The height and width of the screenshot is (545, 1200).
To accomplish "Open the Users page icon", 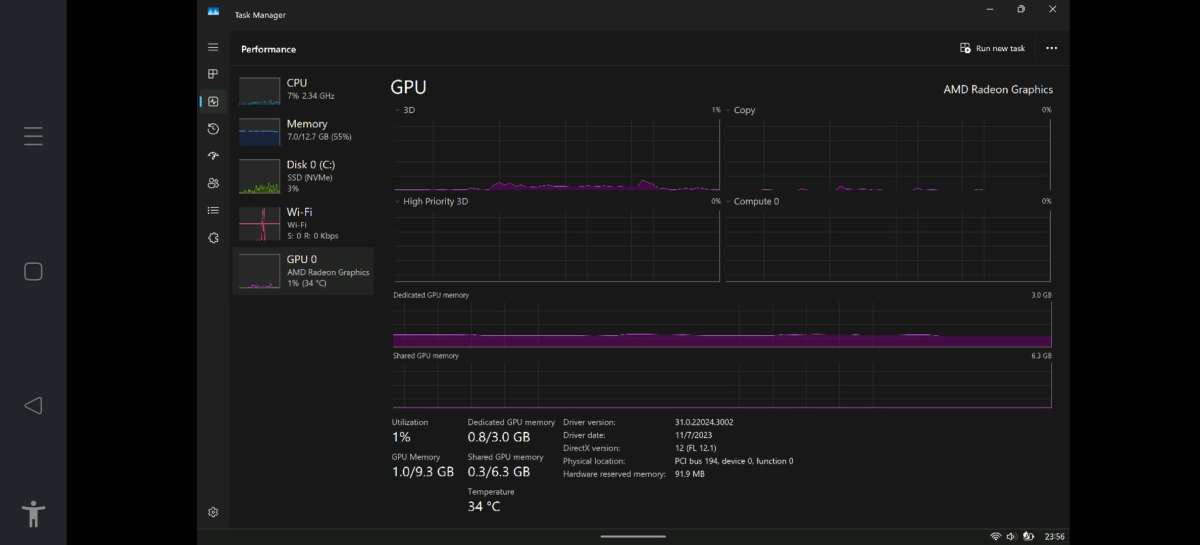I will click(213, 183).
